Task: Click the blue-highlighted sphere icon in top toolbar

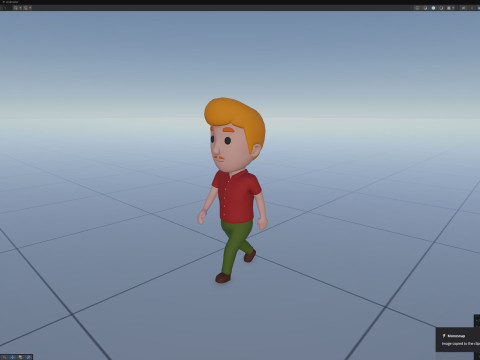Action: tap(433, 8)
